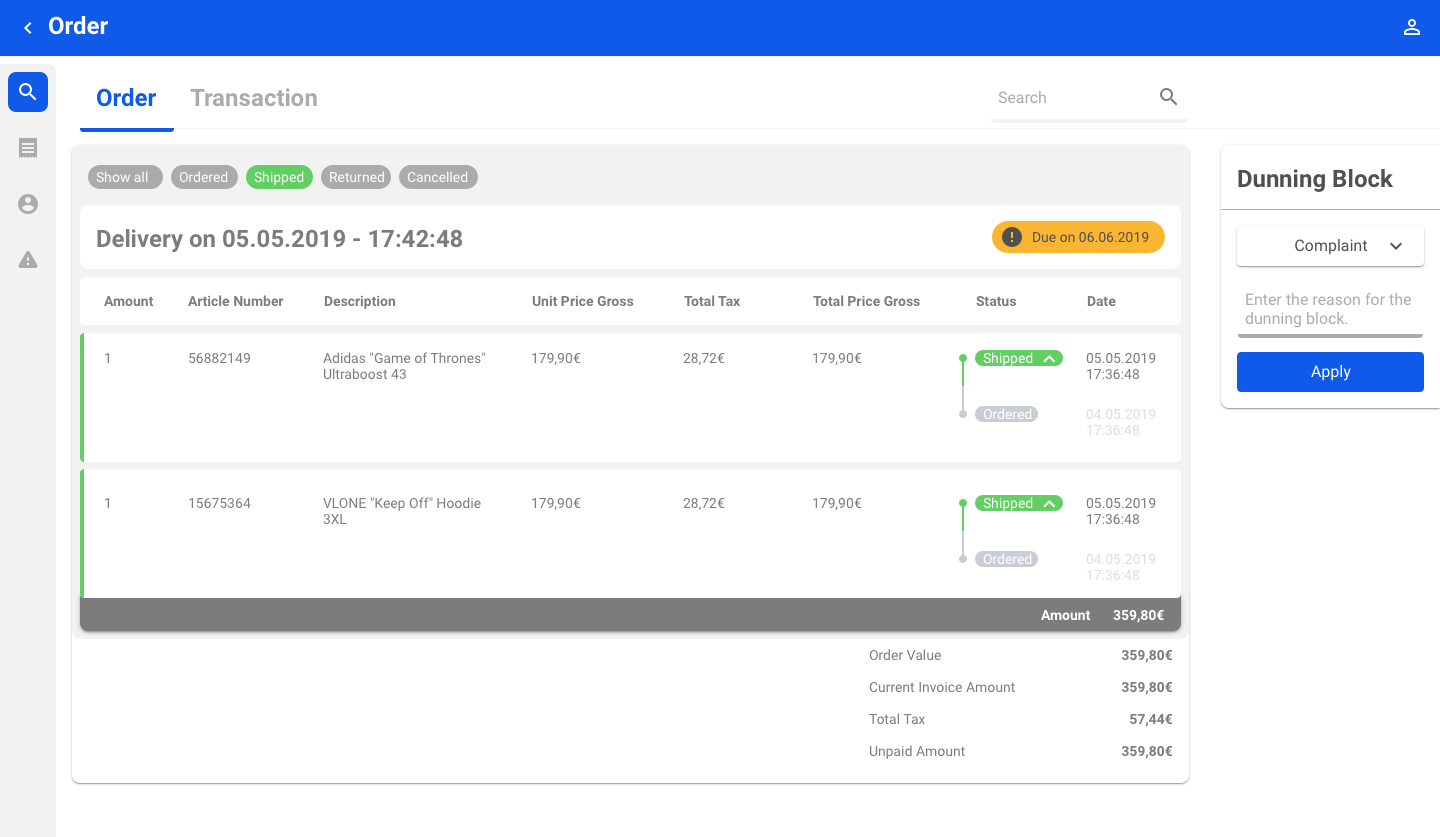Toggle the Ordered filter chip
The height and width of the screenshot is (837, 1440).
click(204, 177)
